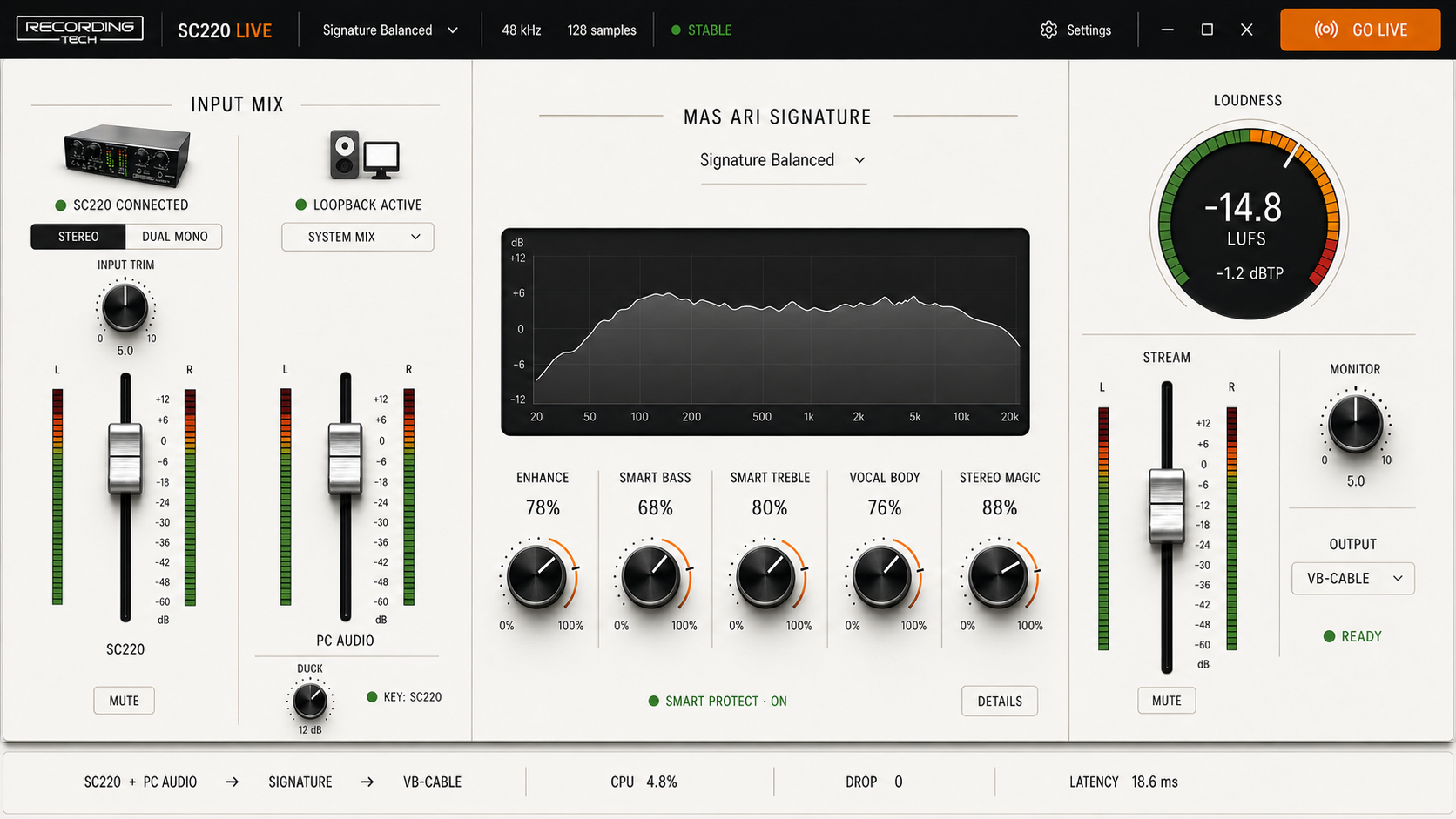Click the loudness LUFS gauge

point(1249,222)
